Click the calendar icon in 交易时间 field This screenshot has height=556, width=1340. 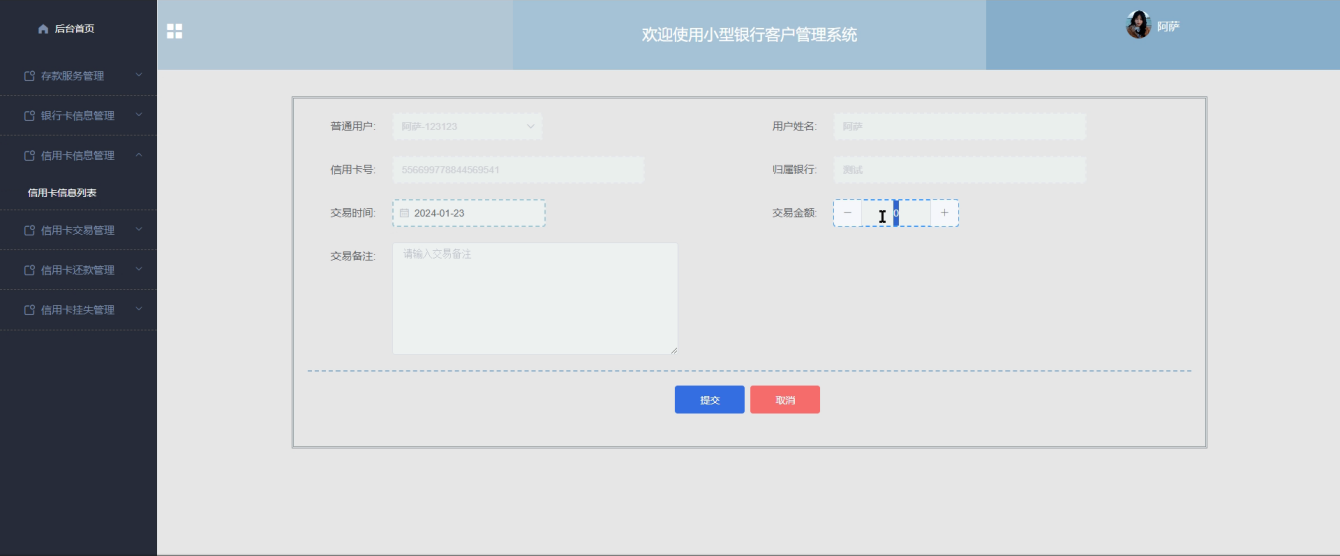[x=404, y=214]
